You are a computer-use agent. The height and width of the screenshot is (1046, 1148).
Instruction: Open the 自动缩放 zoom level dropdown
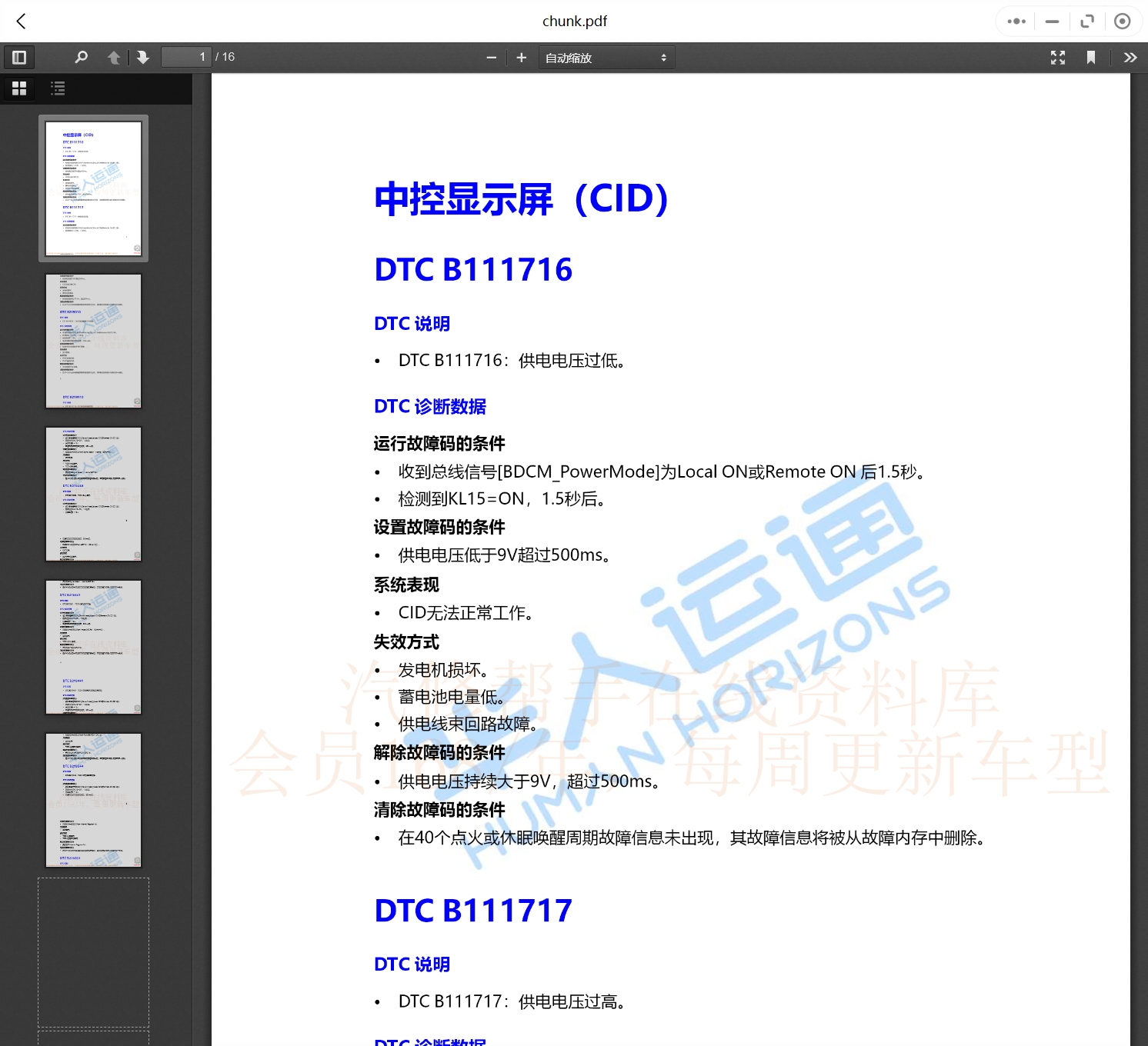606,57
